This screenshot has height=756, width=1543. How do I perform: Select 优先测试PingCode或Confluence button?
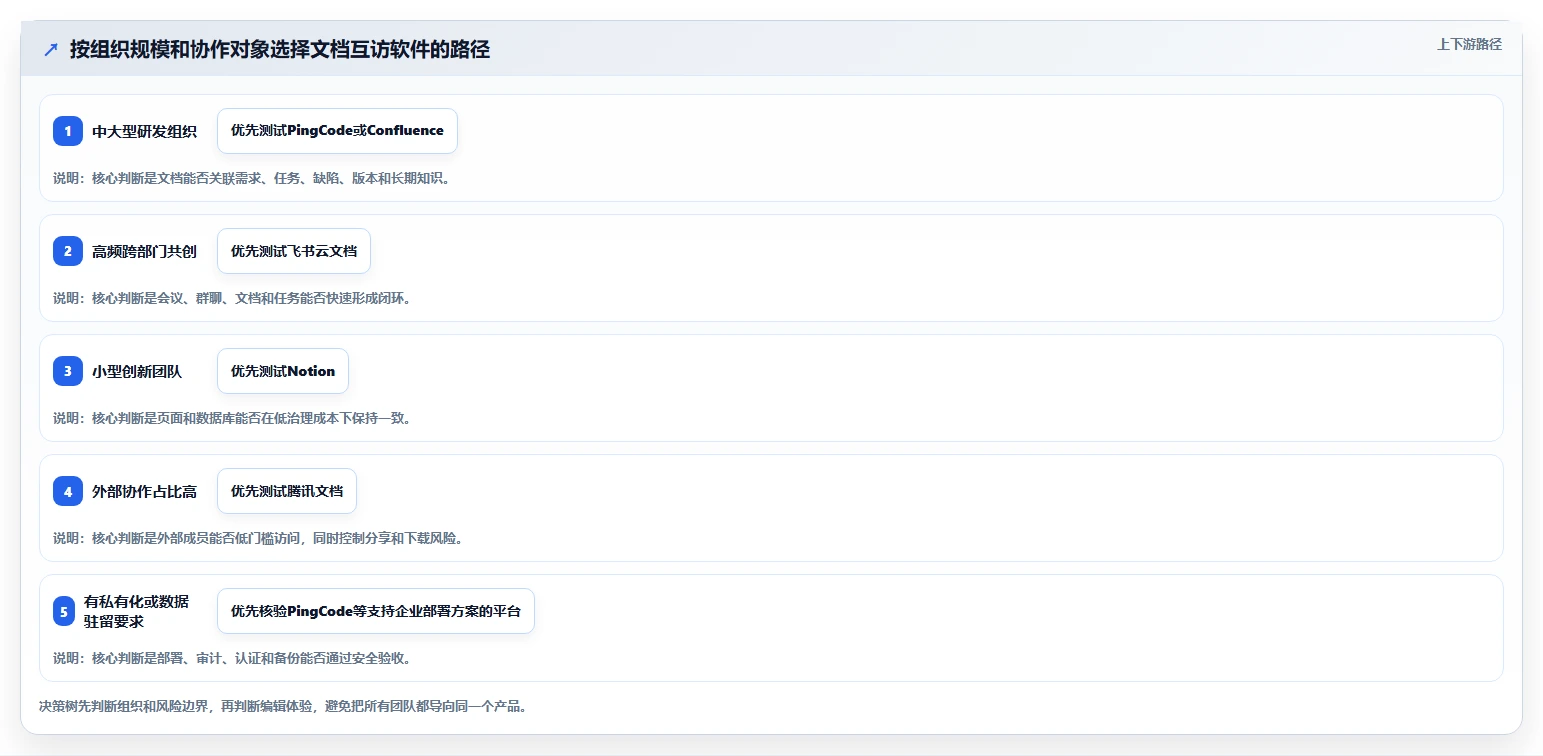coord(337,131)
